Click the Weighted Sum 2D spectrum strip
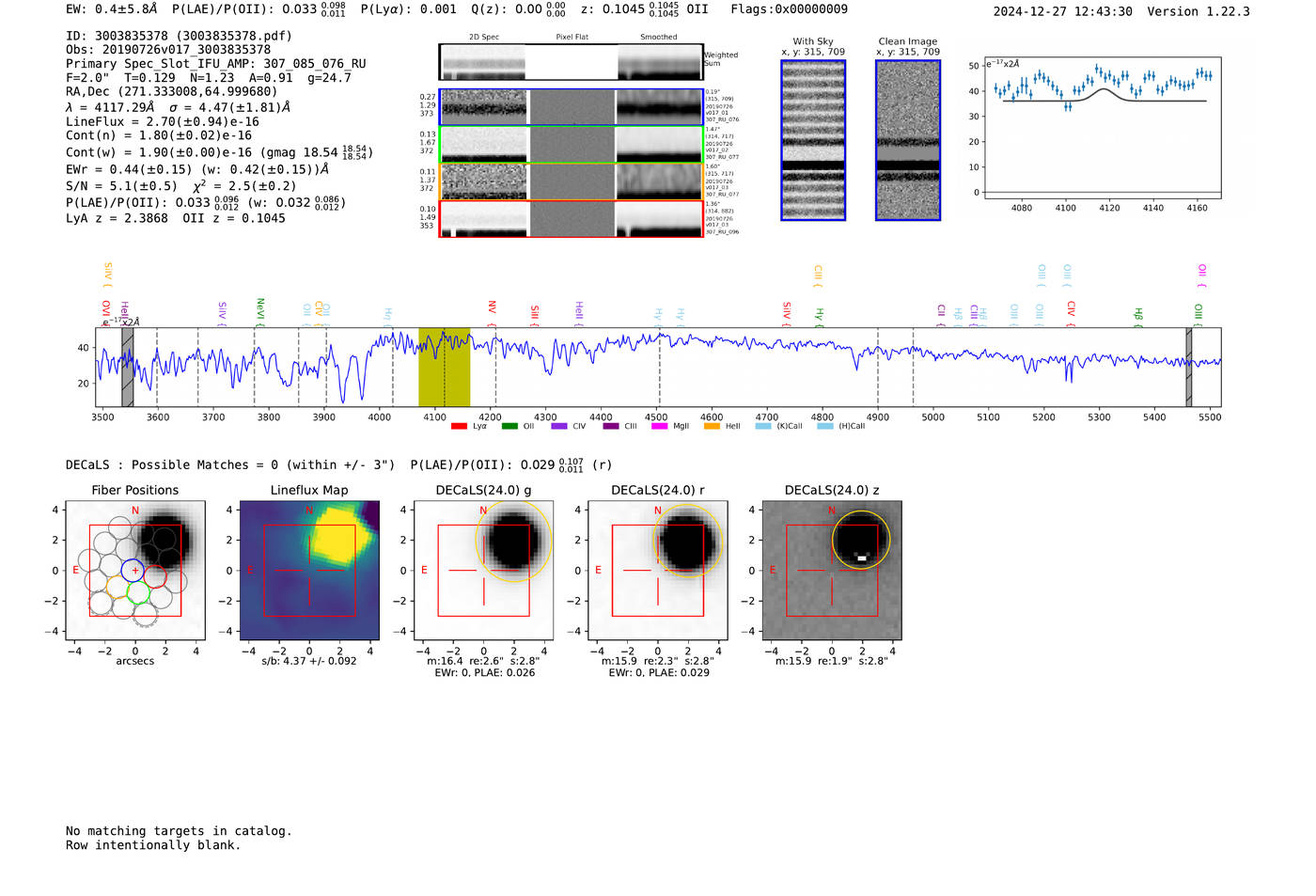Viewport: 1316px width, 896px height. tap(571, 62)
